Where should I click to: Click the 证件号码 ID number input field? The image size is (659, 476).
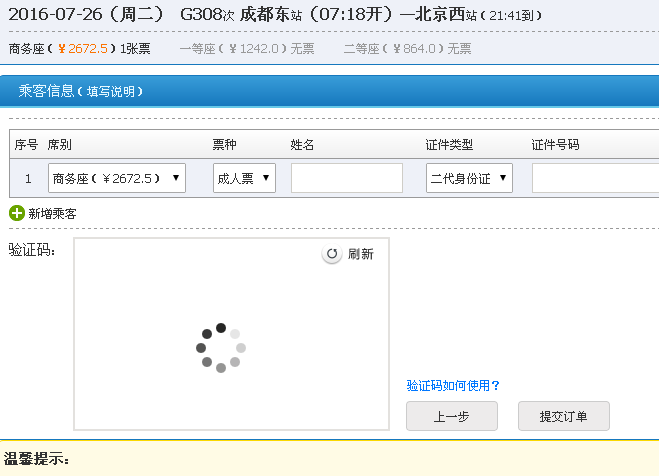595,178
